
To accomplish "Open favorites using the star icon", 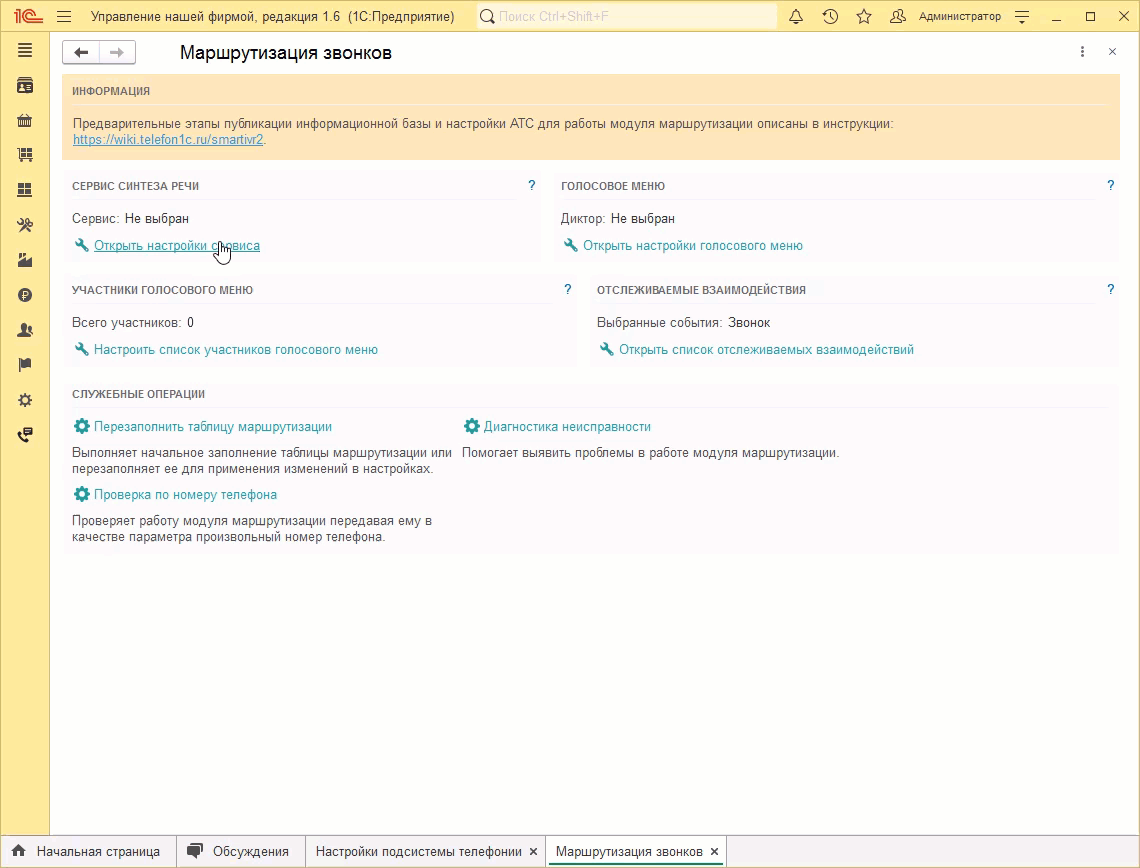I will coord(864,17).
